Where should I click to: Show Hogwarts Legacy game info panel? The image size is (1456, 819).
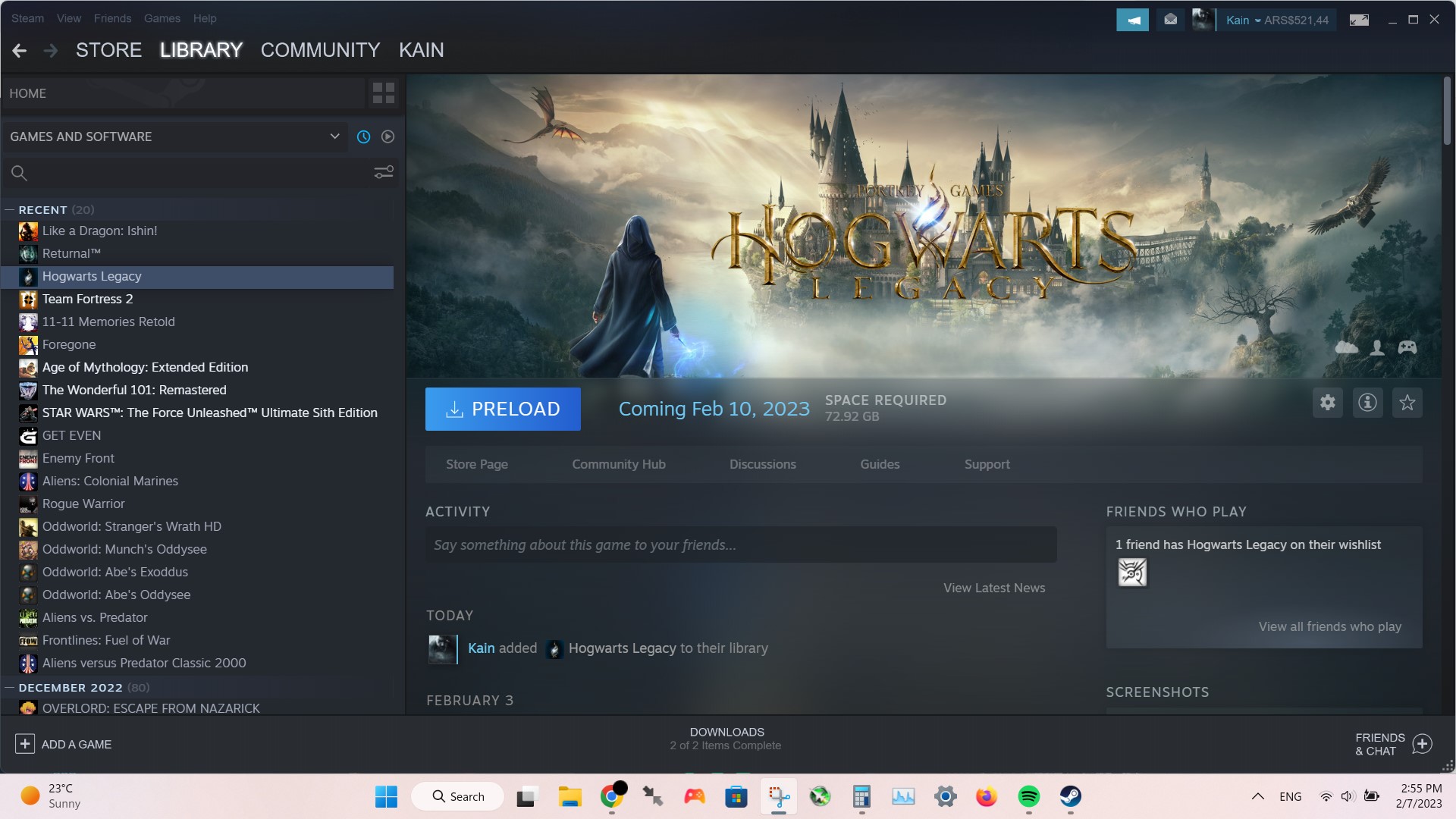[x=1367, y=403]
